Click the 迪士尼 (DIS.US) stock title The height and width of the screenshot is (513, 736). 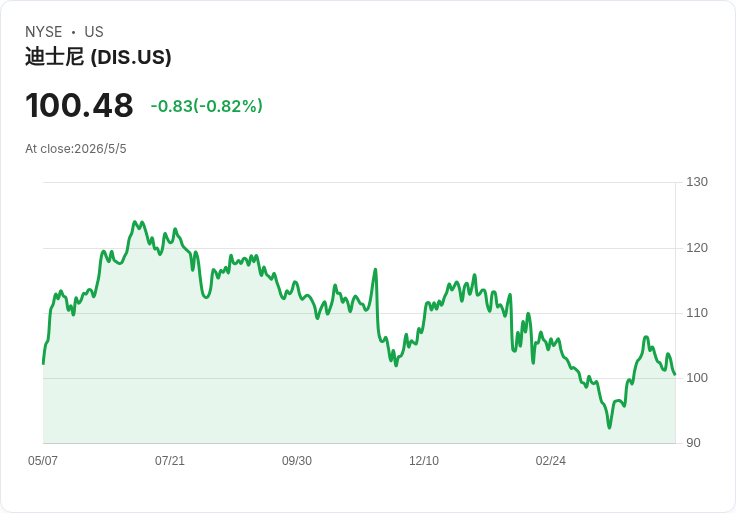98,57
